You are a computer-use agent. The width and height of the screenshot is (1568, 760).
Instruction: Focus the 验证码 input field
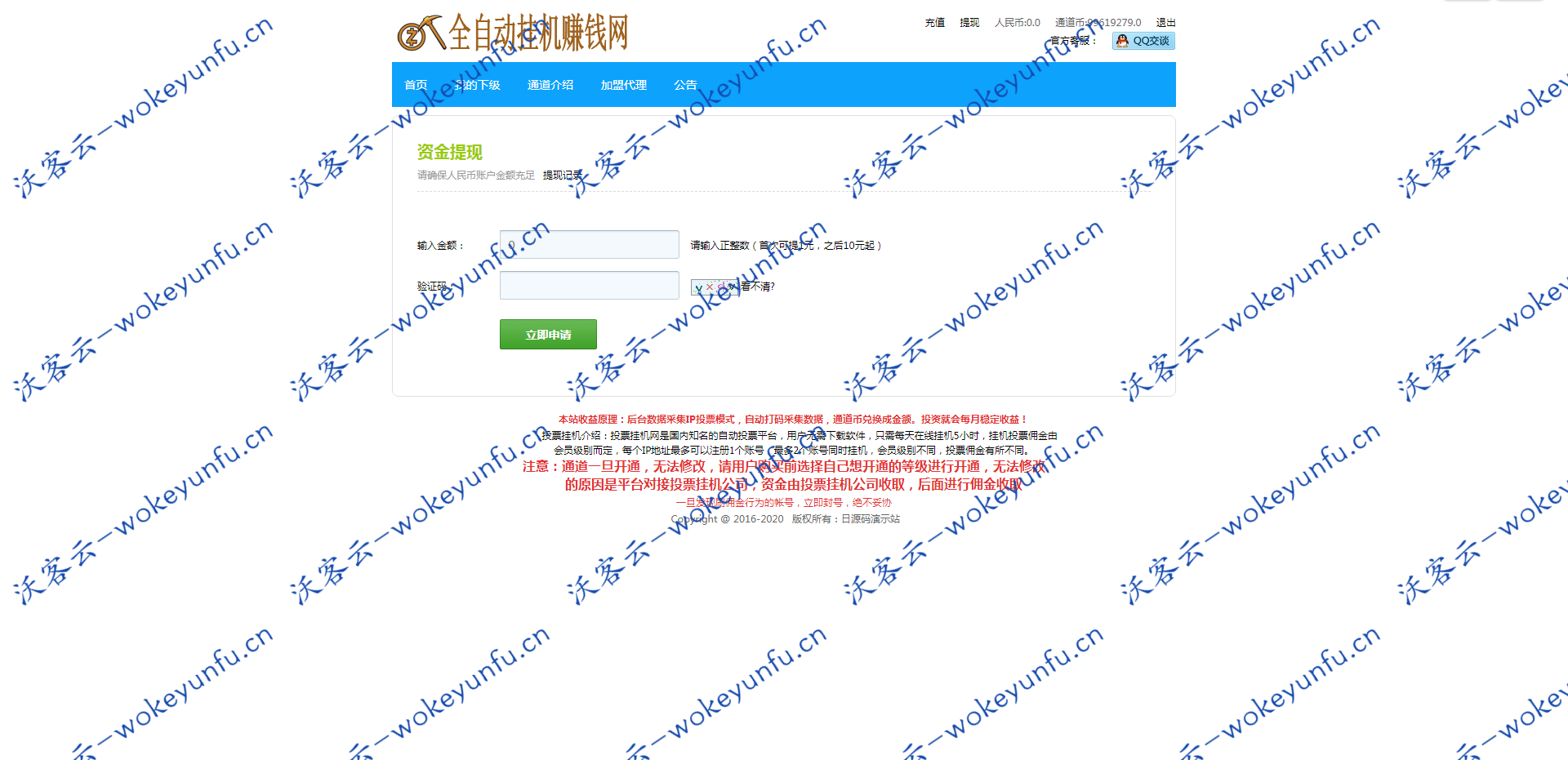[x=590, y=286]
